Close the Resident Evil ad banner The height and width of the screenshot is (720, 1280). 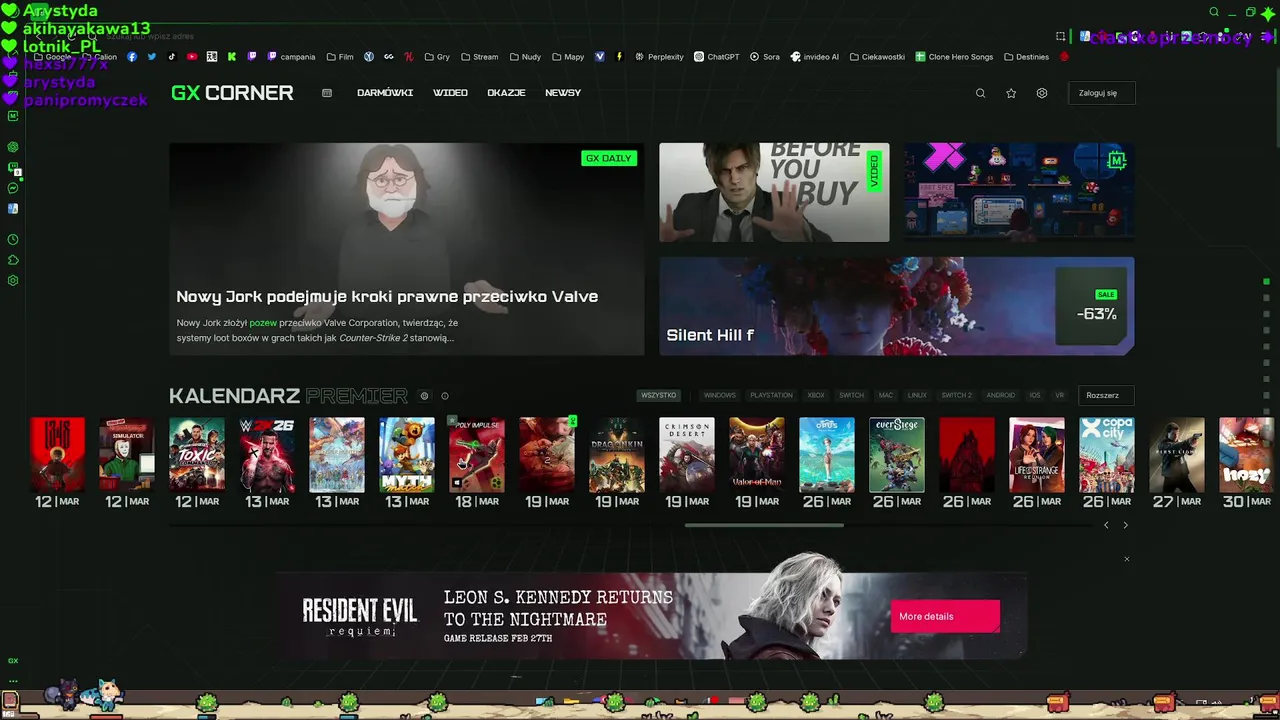click(x=1126, y=559)
